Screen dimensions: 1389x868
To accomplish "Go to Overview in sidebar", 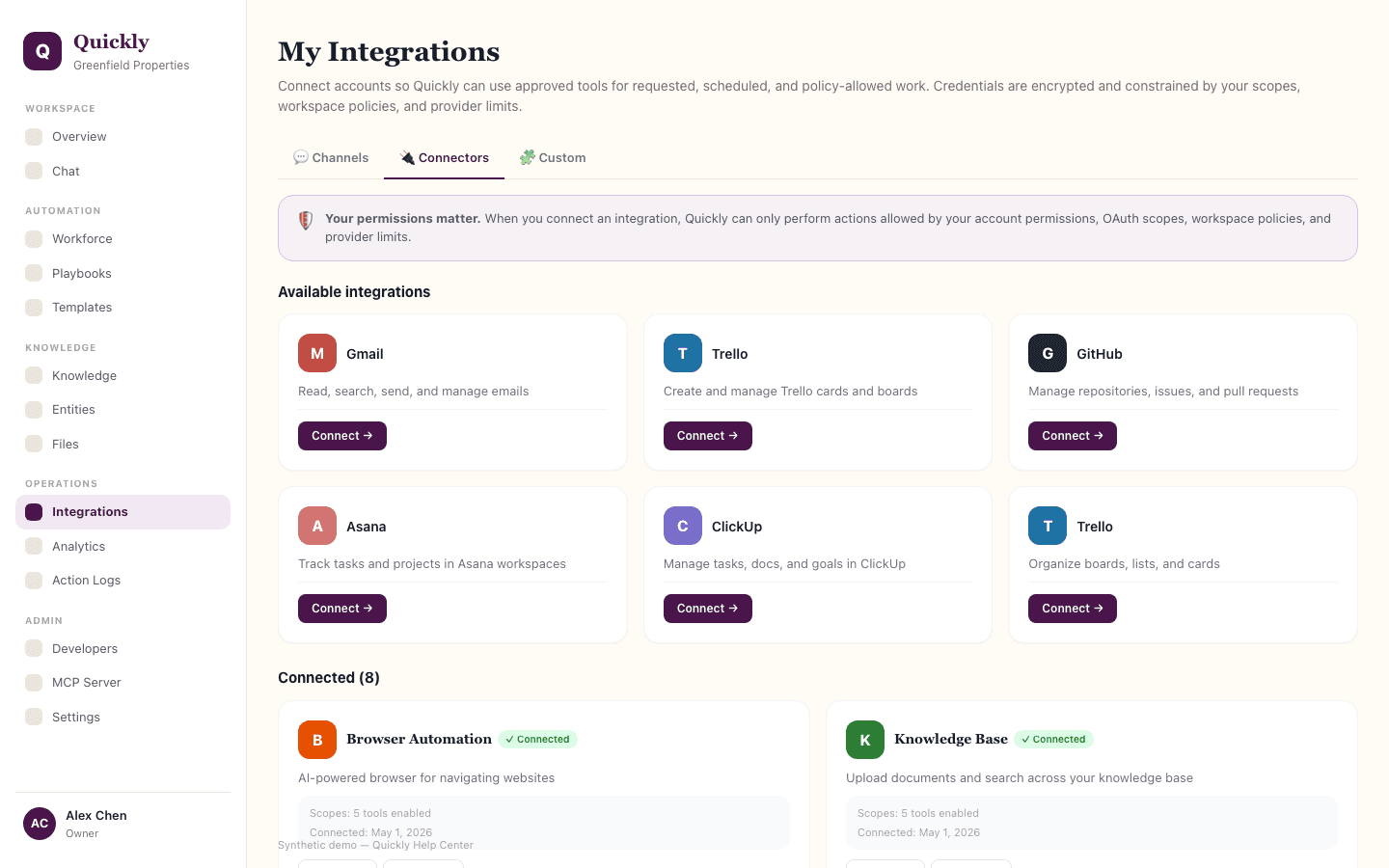I will point(123,137).
